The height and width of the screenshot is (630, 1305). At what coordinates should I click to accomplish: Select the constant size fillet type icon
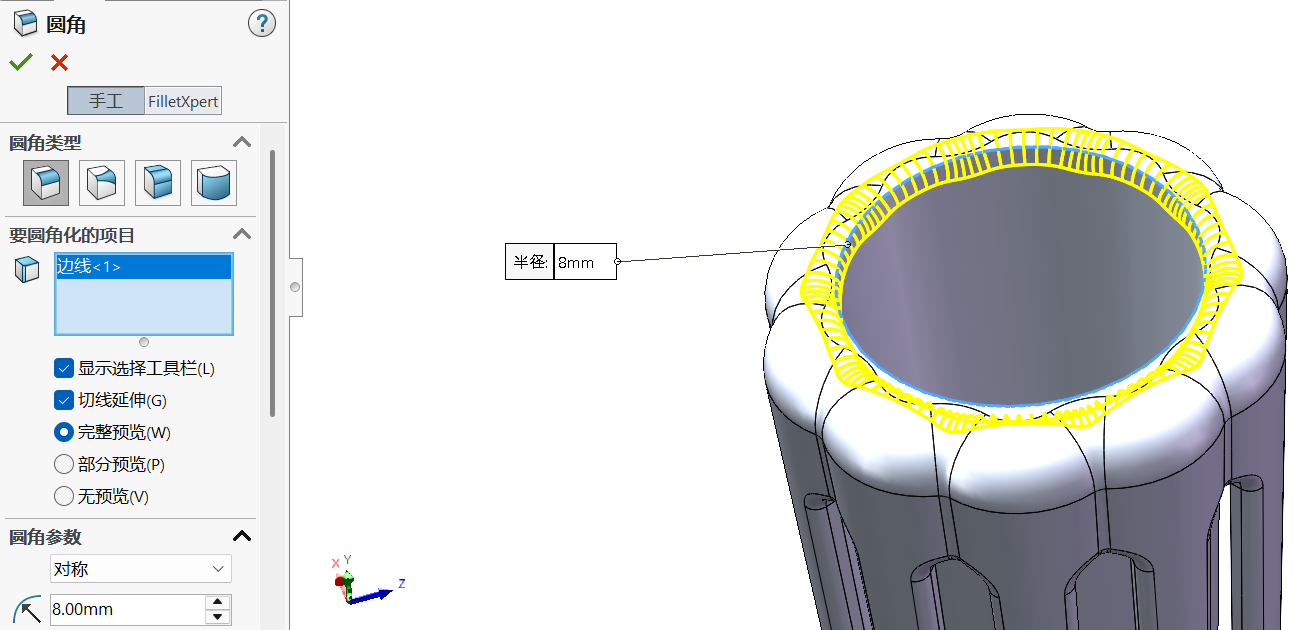46,183
